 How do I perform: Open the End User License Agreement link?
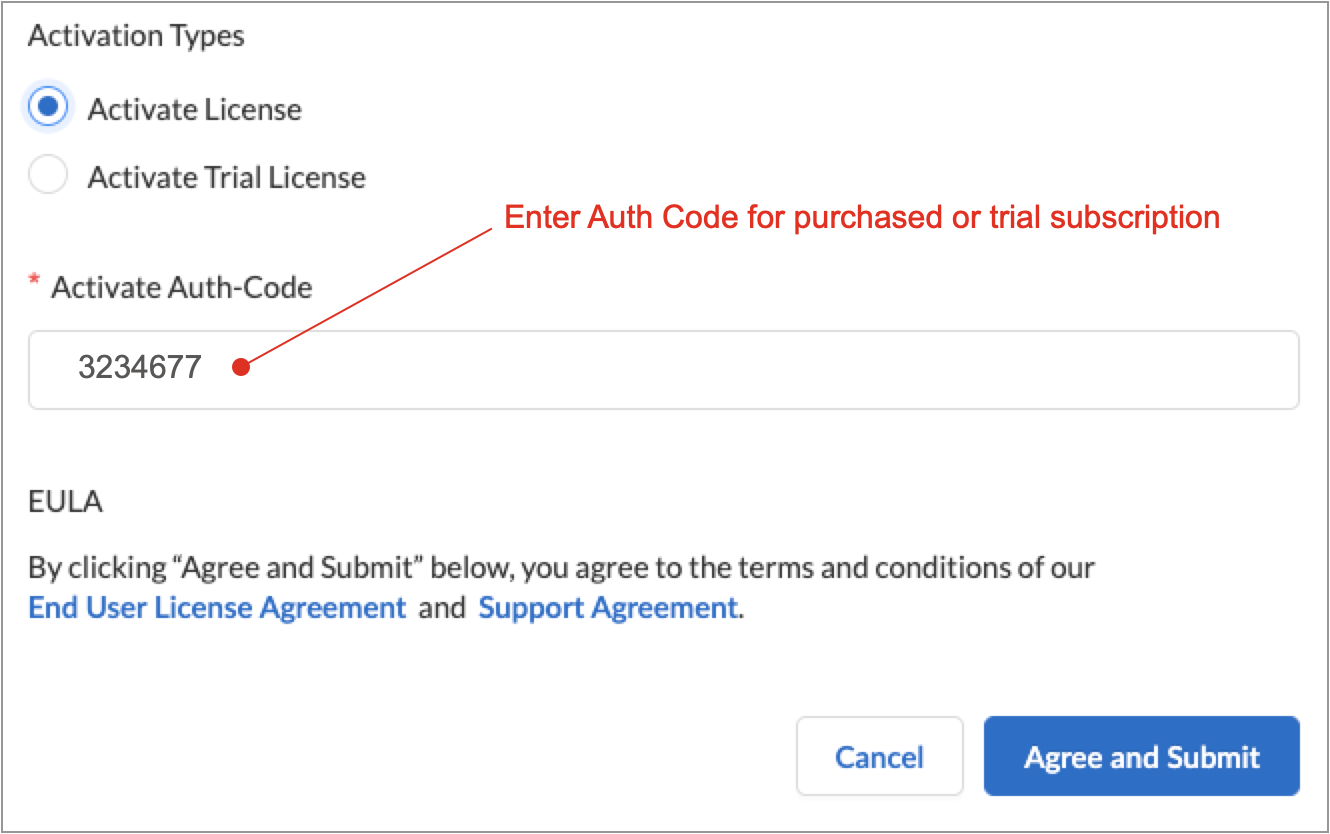click(x=217, y=607)
